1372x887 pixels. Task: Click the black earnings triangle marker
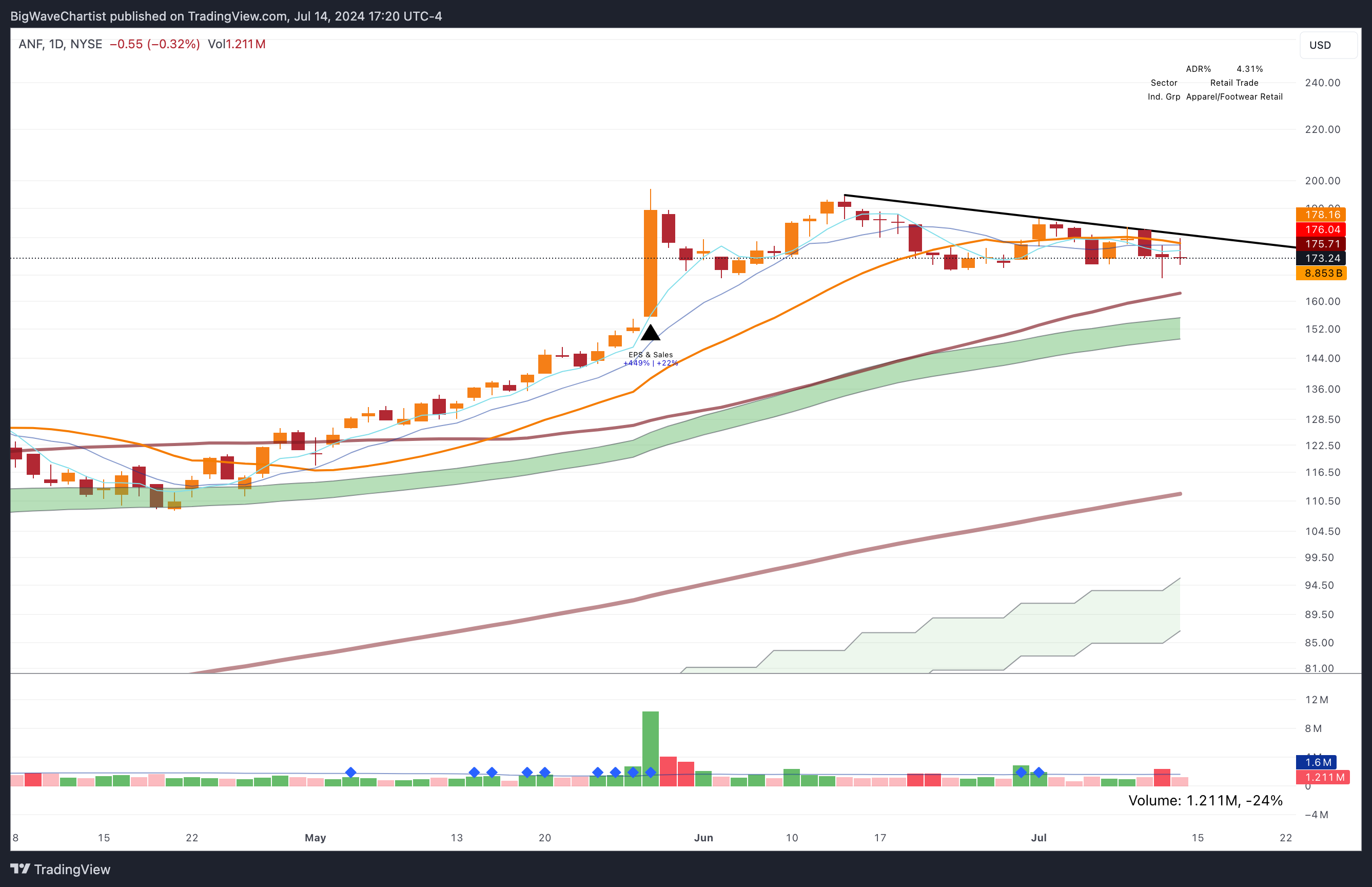click(650, 334)
